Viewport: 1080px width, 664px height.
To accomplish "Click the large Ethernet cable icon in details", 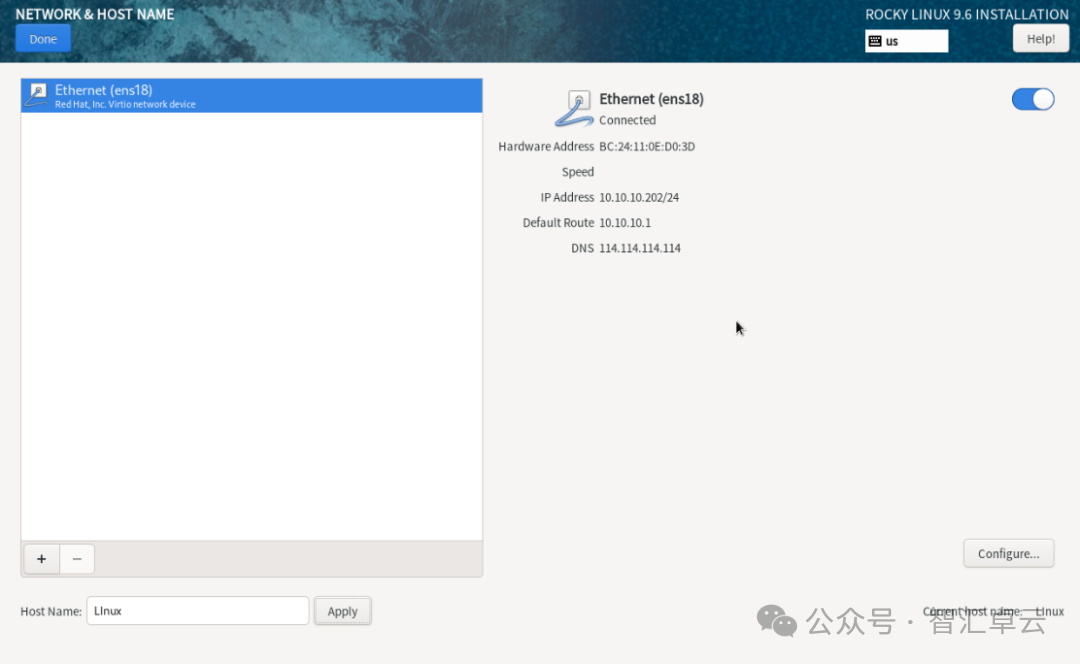I will pyautogui.click(x=575, y=108).
